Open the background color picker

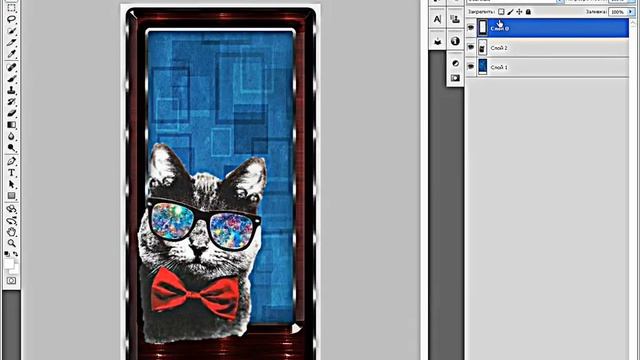(16, 270)
